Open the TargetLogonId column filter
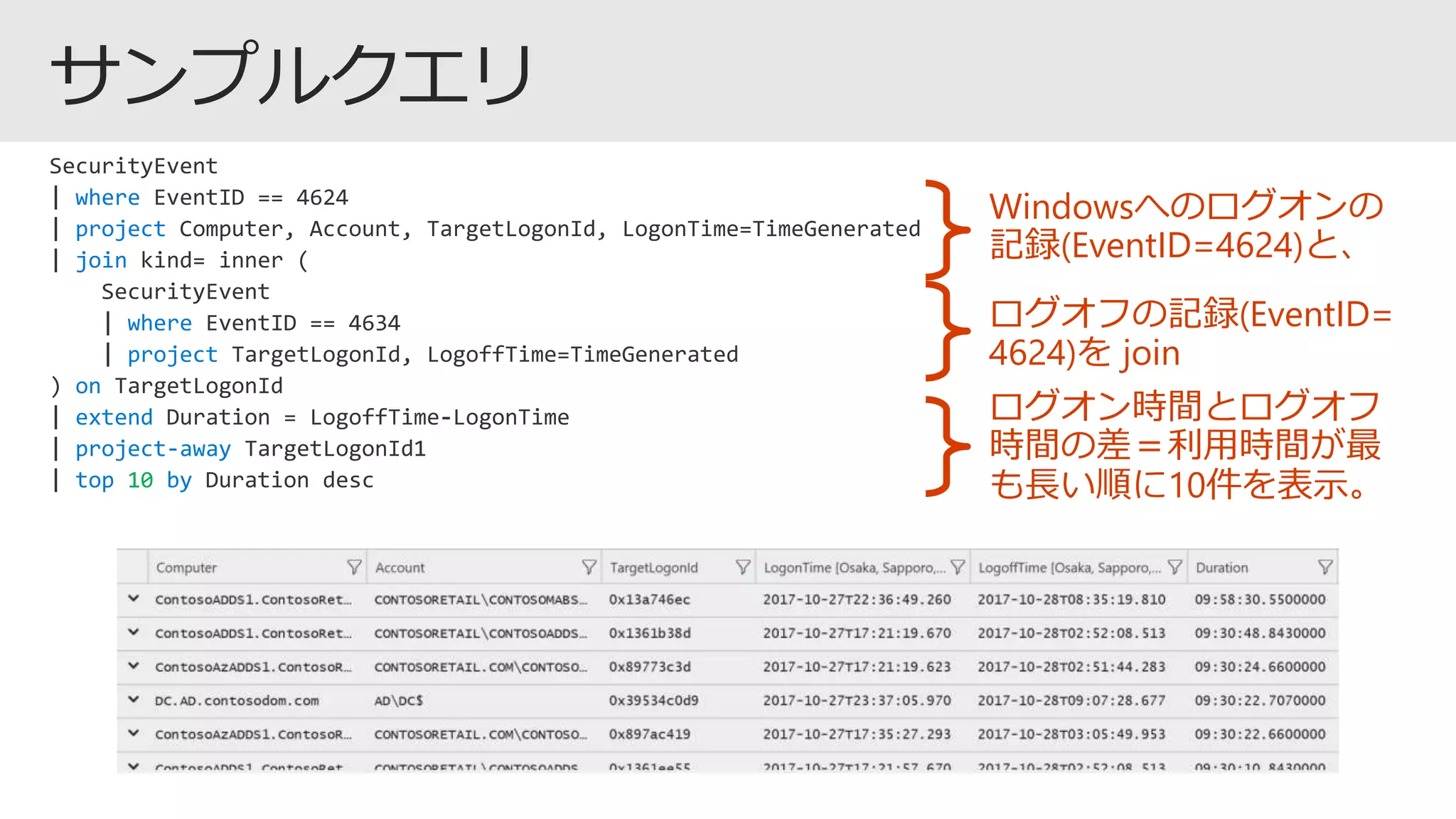 click(x=743, y=567)
